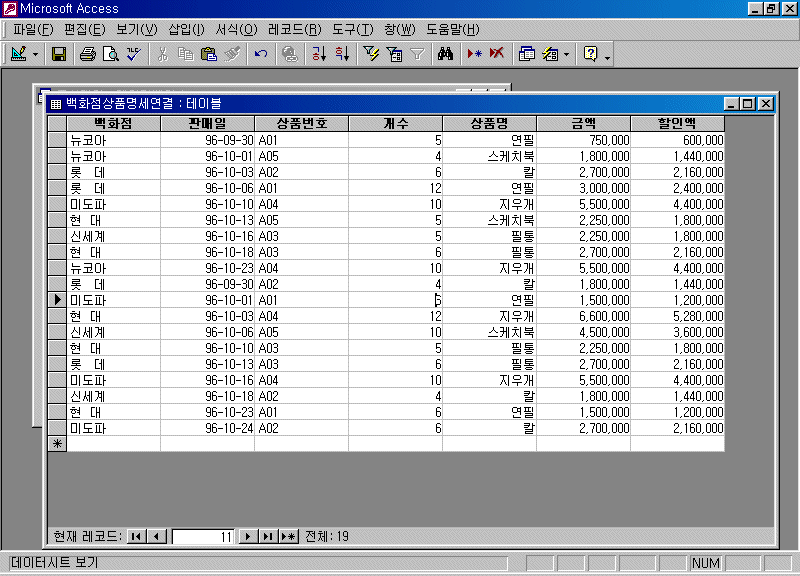Open the 레코드(R) menu
Screen dimensions: 800x576
click(x=295, y=30)
